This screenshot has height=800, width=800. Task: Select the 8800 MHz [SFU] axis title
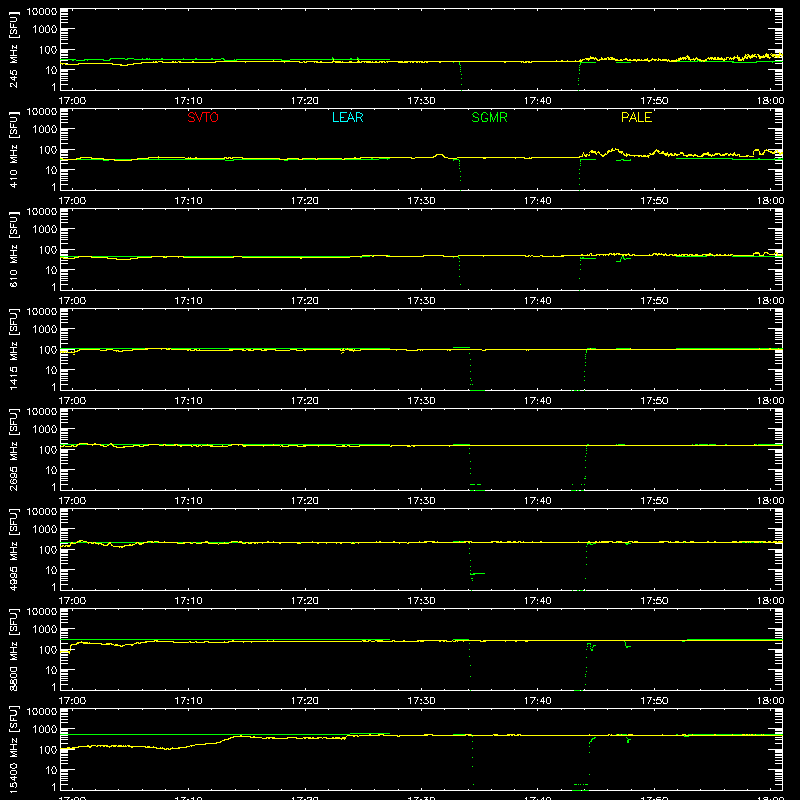click(x=14, y=649)
